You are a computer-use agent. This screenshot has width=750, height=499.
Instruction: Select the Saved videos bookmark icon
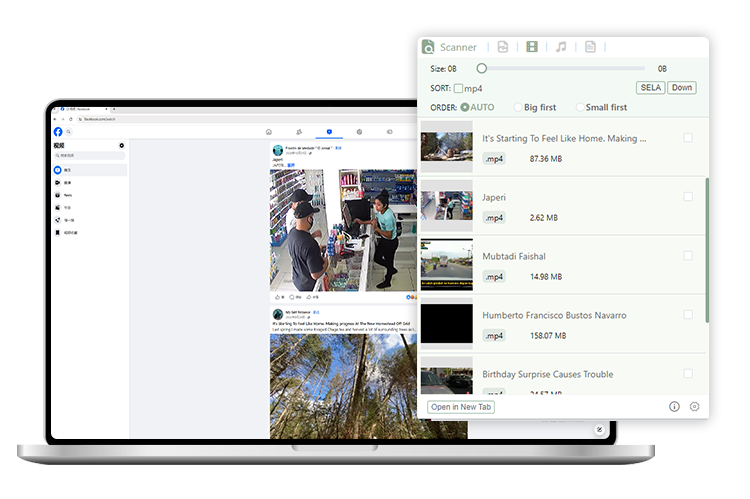tap(57, 233)
